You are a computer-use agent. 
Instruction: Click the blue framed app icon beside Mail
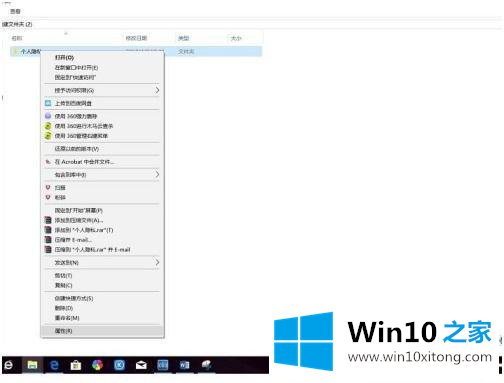(163, 365)
